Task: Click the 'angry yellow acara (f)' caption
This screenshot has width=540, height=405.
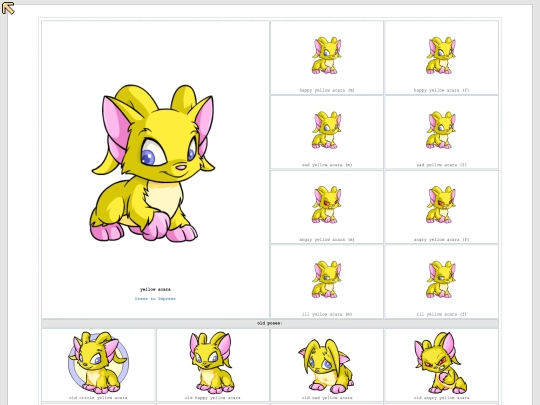Action: (442, 239)
